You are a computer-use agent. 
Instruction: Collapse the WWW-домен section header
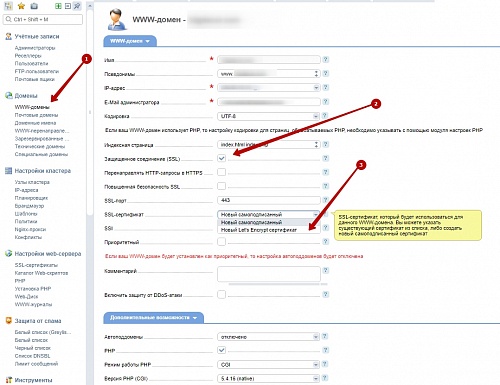130,41
